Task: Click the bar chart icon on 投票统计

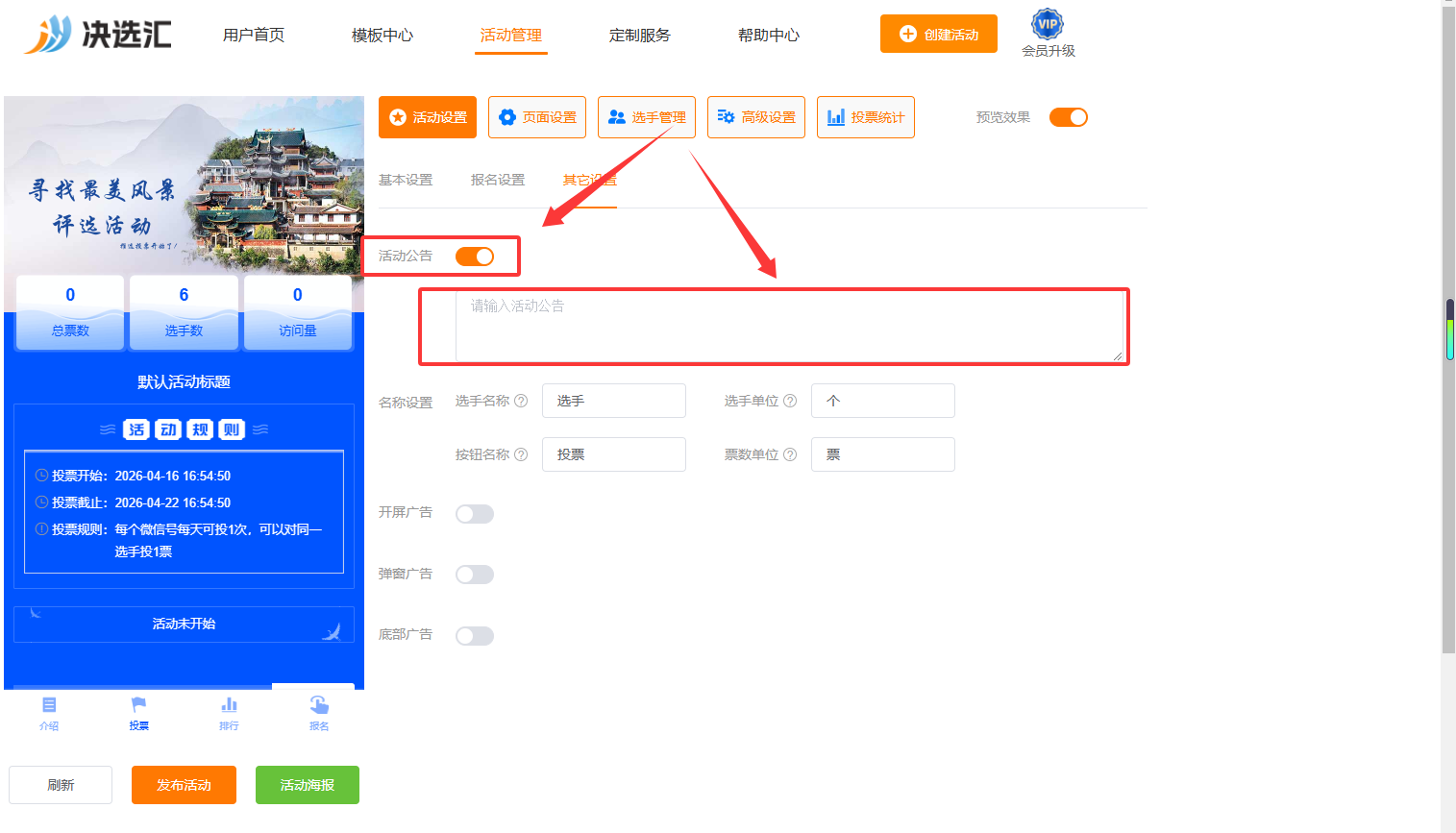Action: tap(836, 117)
